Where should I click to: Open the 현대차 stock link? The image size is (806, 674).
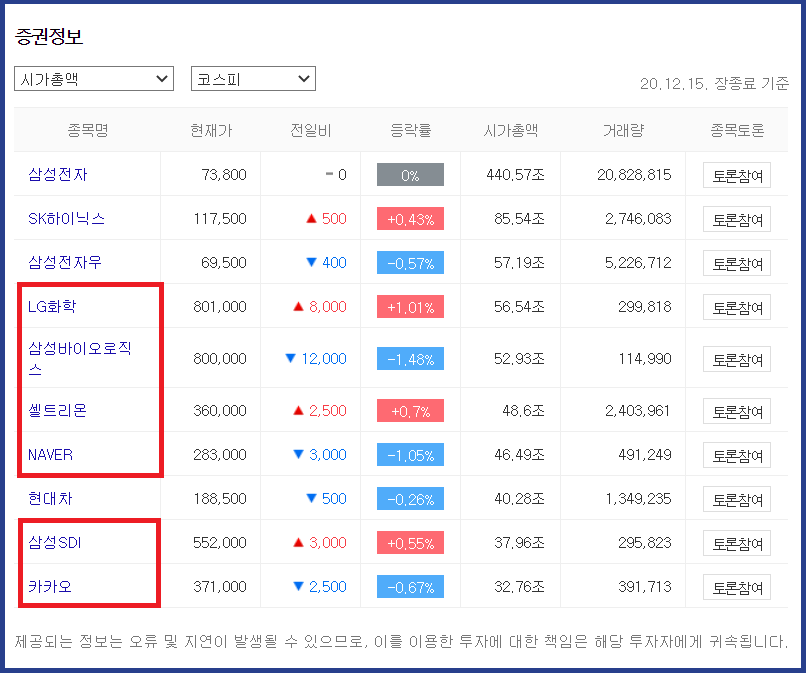(x=50, y=498)
